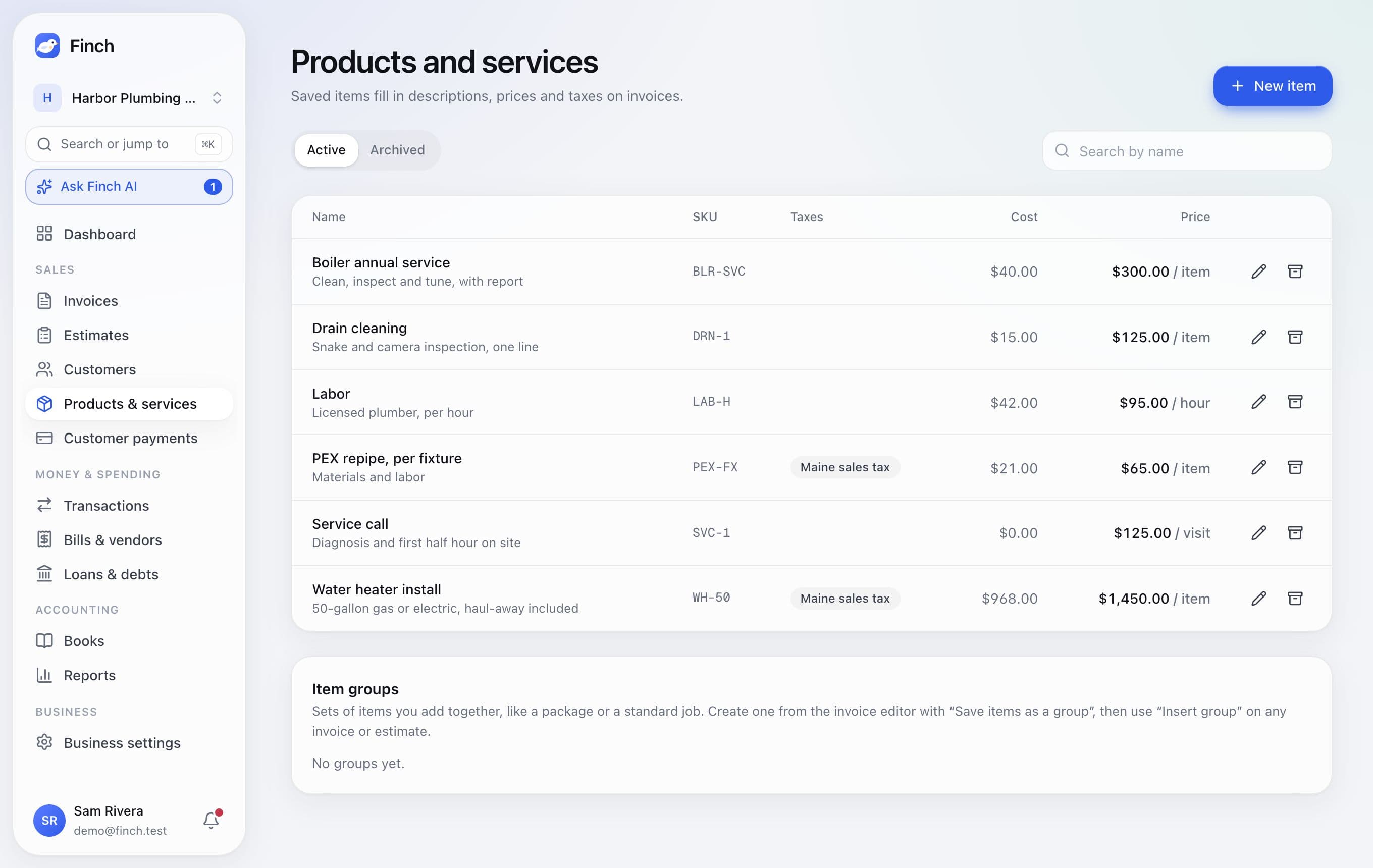
Task: Edit the Labor item
Action: [x=1258, y=402]
